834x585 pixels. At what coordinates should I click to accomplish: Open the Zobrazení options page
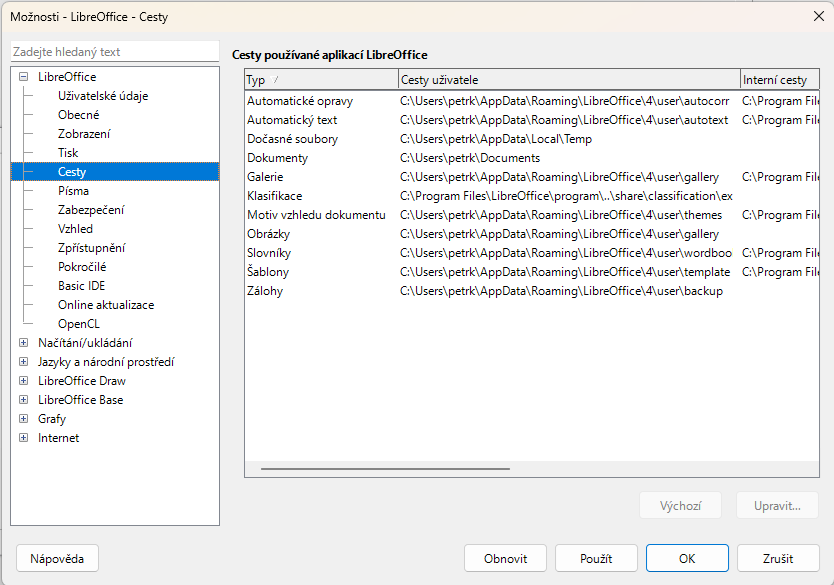[84, 133]
